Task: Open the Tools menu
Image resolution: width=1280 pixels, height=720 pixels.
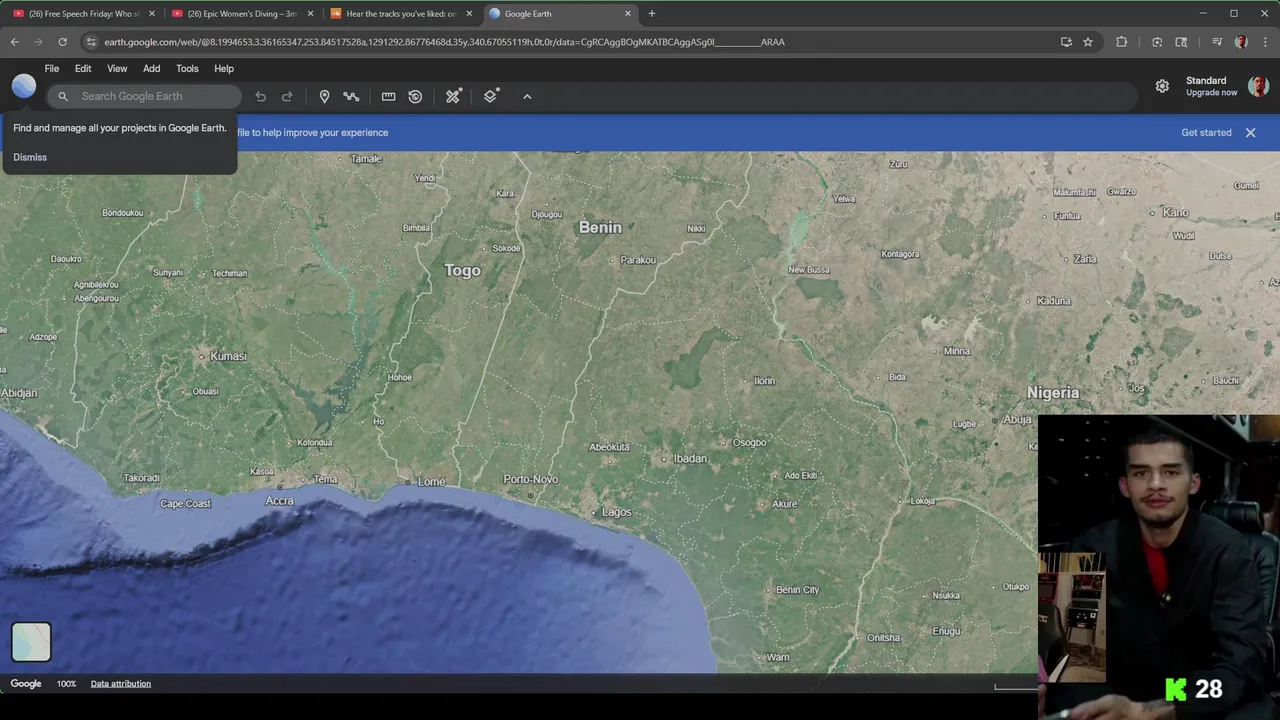Action: [x=187, y=69]
